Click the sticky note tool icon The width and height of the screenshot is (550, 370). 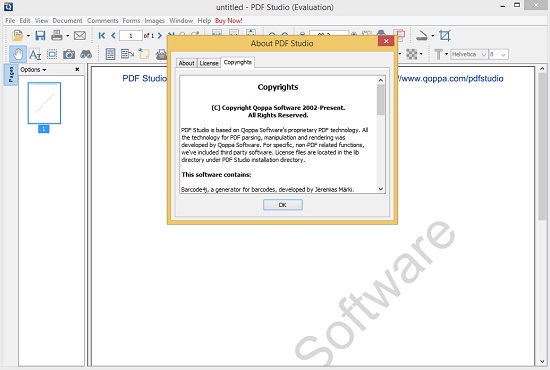[144, 54]
